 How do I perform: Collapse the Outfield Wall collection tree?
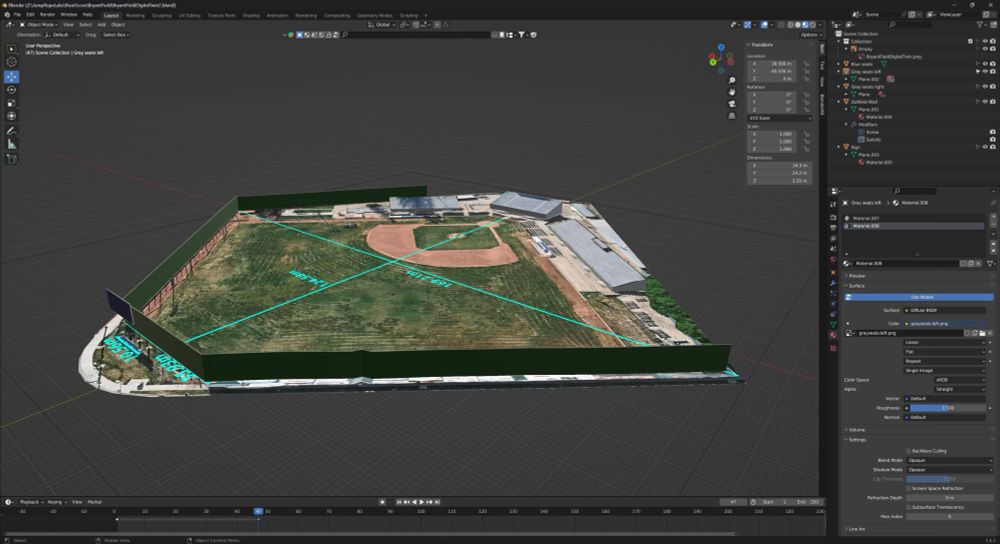839,102
